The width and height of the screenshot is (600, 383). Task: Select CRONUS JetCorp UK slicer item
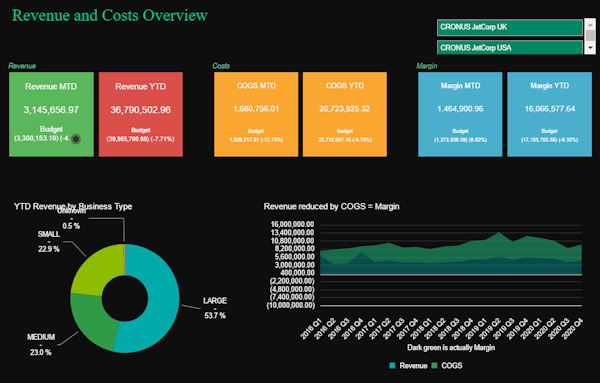[x=510, y=27]
